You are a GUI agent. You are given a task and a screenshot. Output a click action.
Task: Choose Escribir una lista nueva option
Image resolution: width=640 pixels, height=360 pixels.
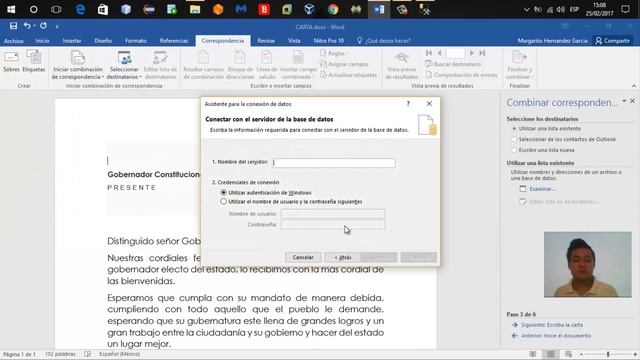542,150
